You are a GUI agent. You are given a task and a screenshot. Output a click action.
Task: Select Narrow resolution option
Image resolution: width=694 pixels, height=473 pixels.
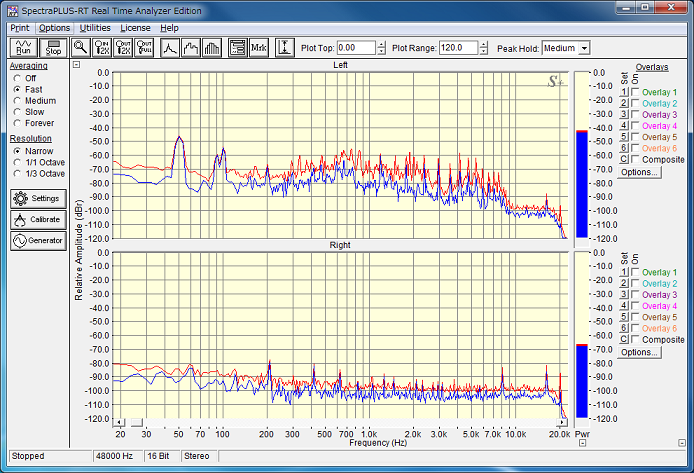pos(17,151)
